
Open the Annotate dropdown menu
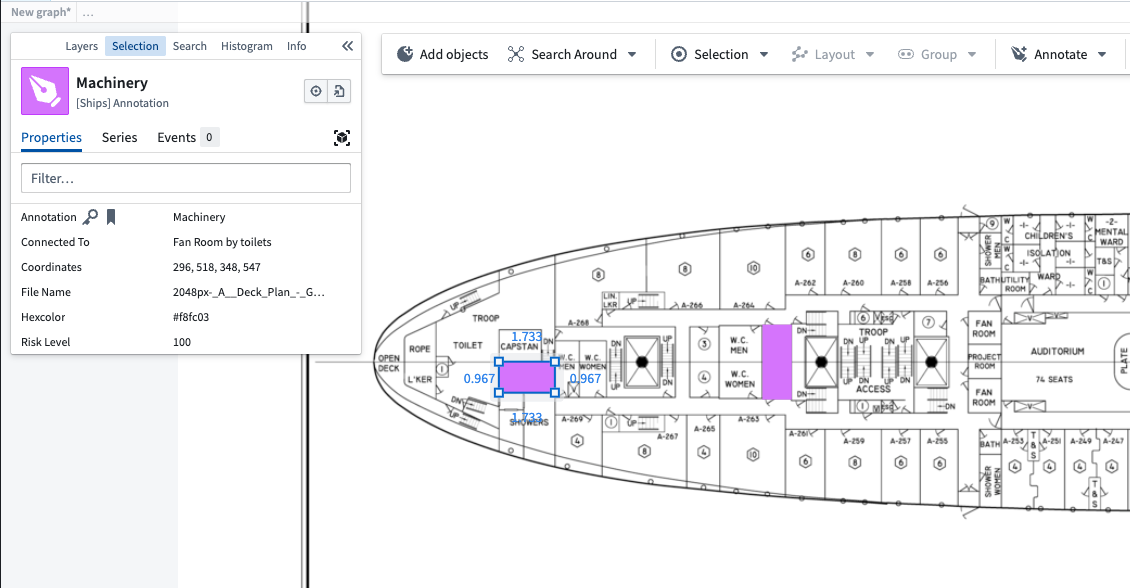click(x=1059, y=54)
